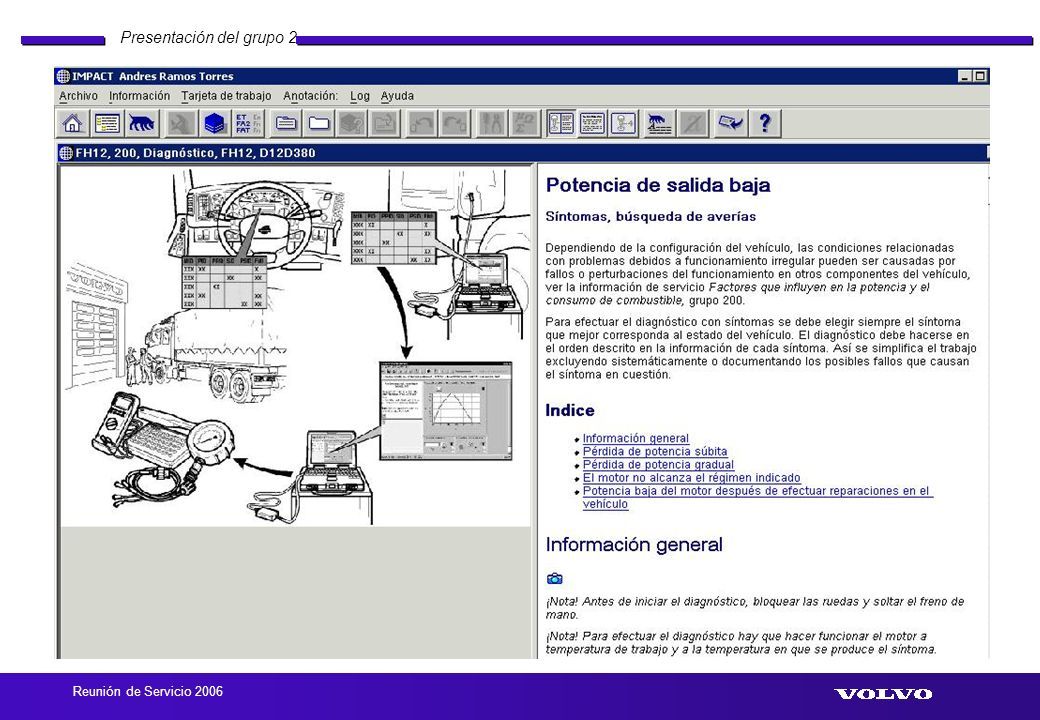Open help via the question mark icon
The width and height of the screenshot is (1040, 720).
coord(765,123)
